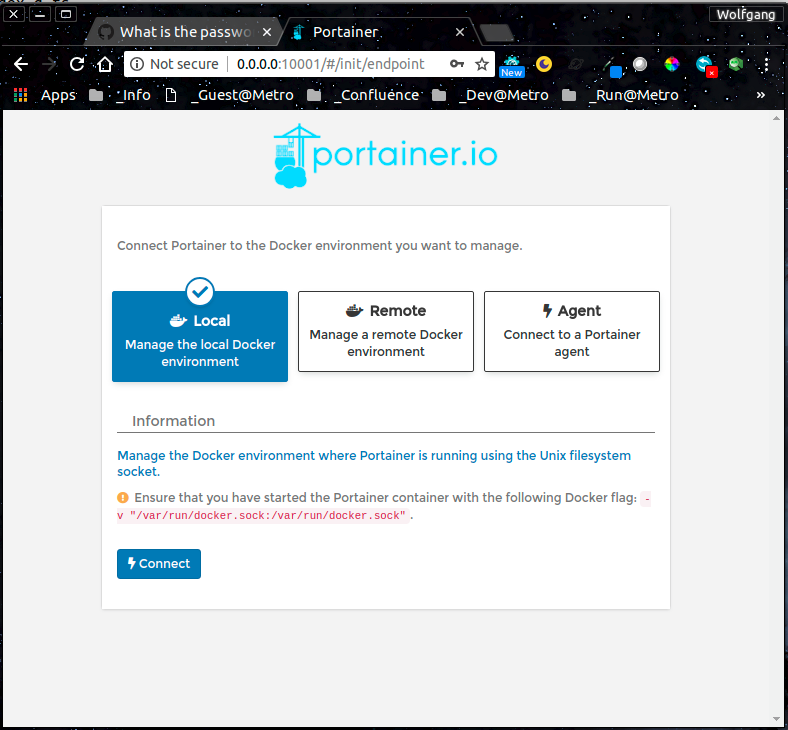Image resolution: width=788 pixels, height=730 pixels.
Task: Close the Portainer tab
Action: [460, 32]
